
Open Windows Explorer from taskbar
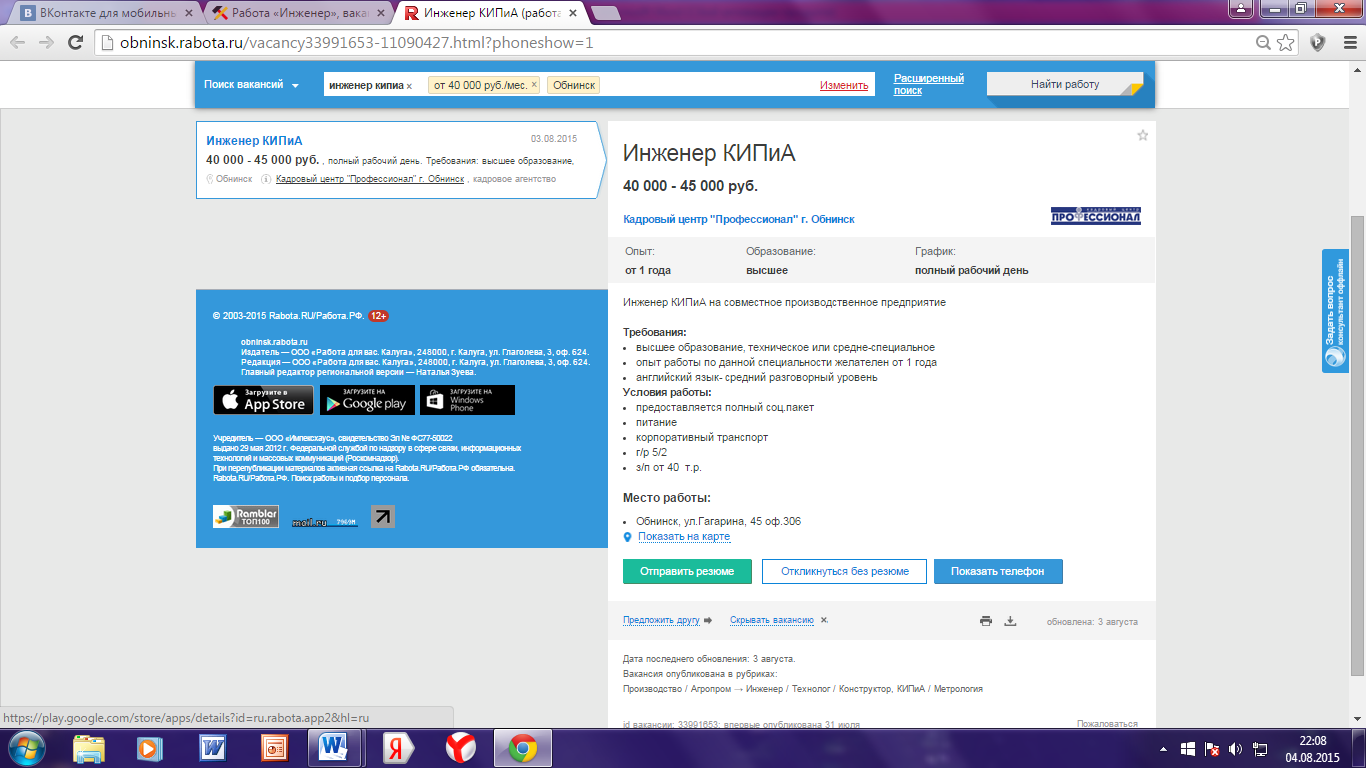coord(89,748)
